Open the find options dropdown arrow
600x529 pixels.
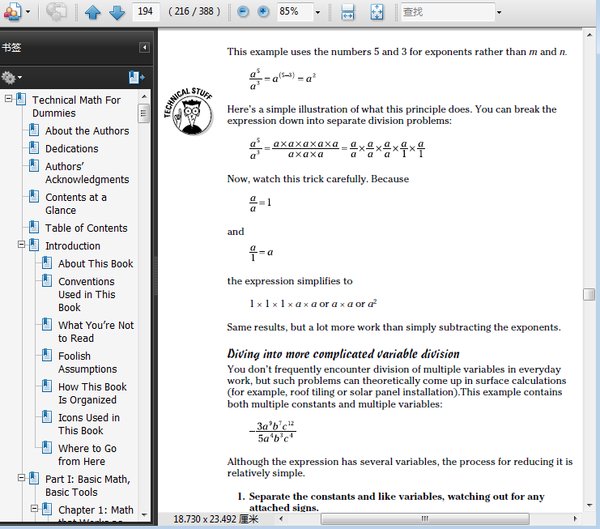coord(499,12)
